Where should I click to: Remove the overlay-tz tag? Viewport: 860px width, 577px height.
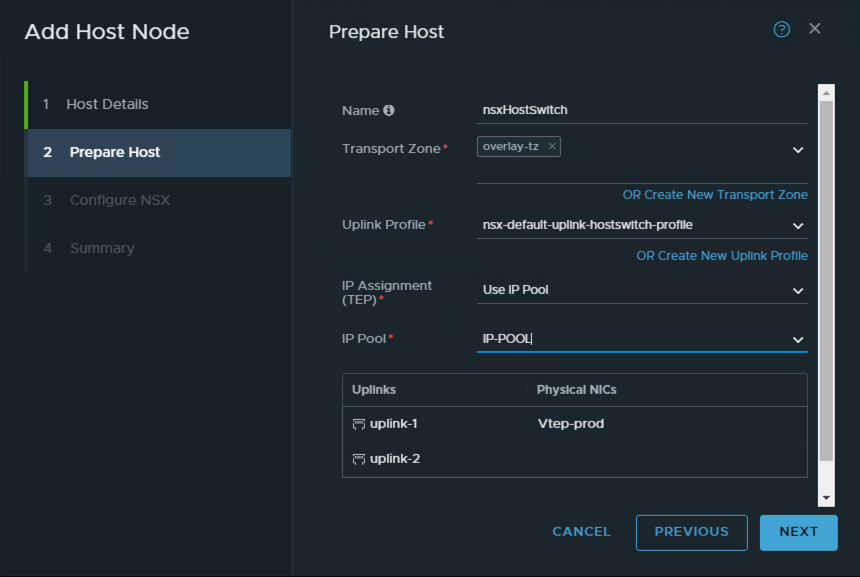pyautogui.click(x=552, y=146)
